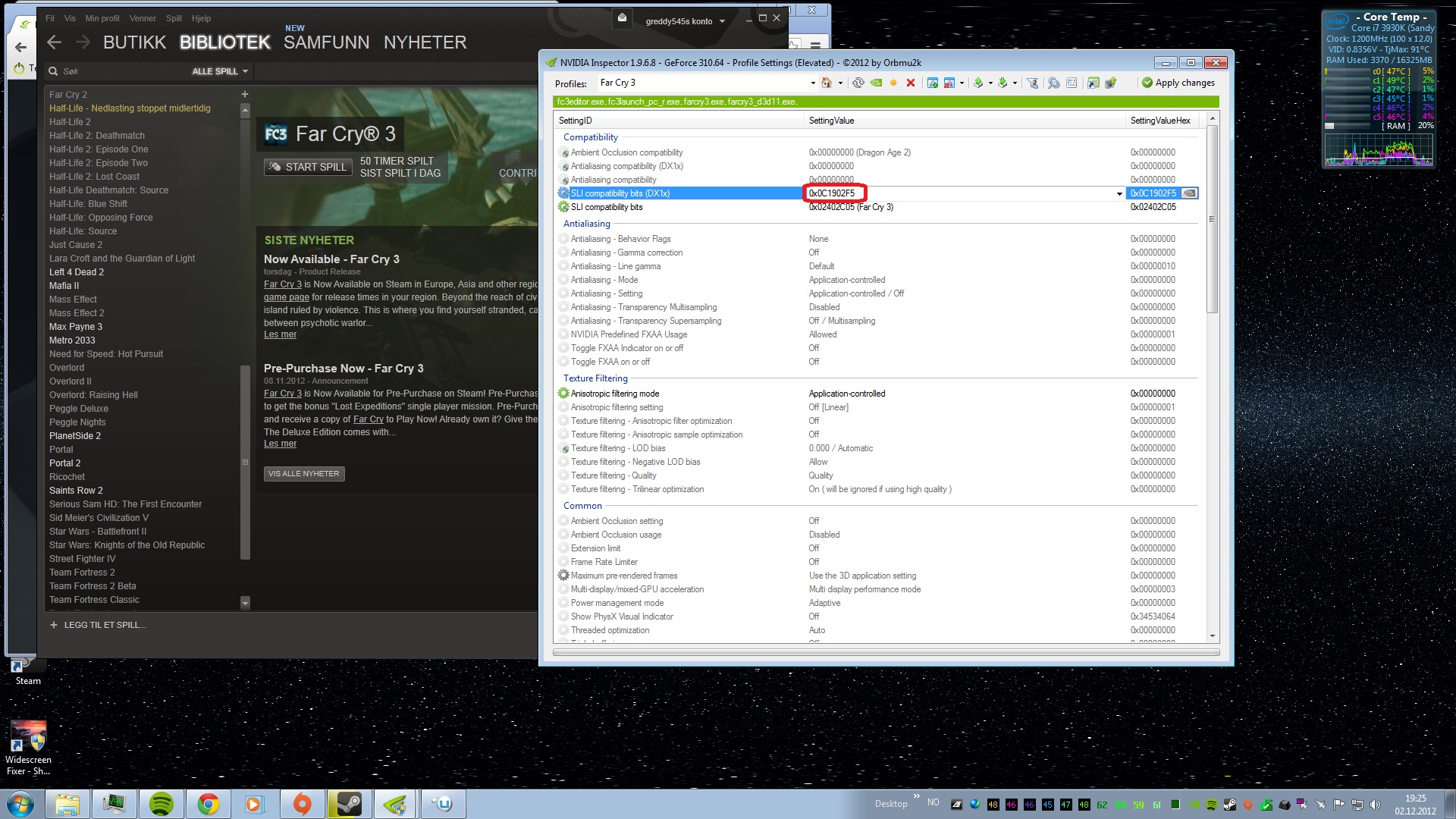Click the gear icon of SLI compatibility bits row
1456x819 pixels.
point(563,207)
